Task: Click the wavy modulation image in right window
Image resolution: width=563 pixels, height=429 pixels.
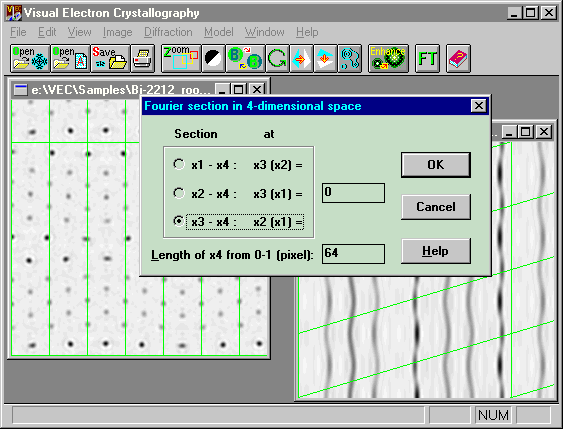Action: [426, 337]
